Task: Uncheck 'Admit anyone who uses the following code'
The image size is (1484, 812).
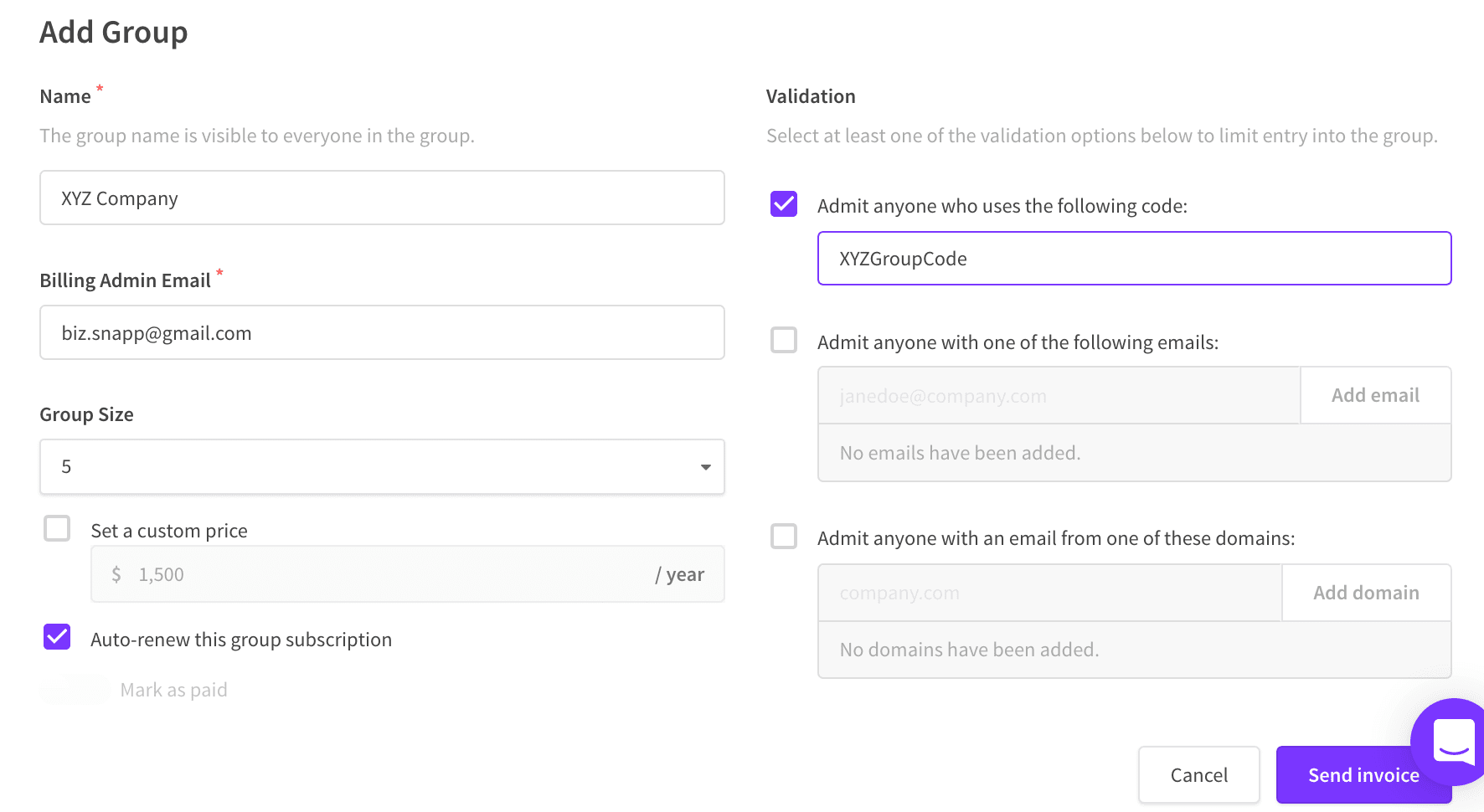Action: tap(784, 203)
